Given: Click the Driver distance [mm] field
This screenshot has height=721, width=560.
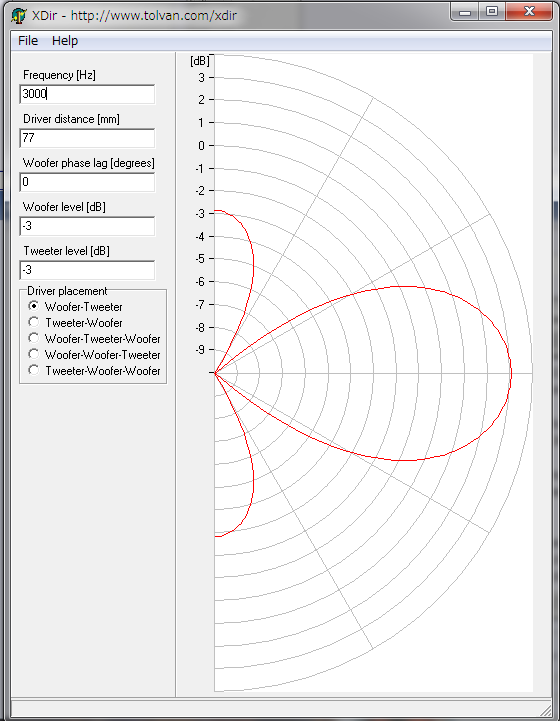Looking at the screenshot, I should point(87,138).
